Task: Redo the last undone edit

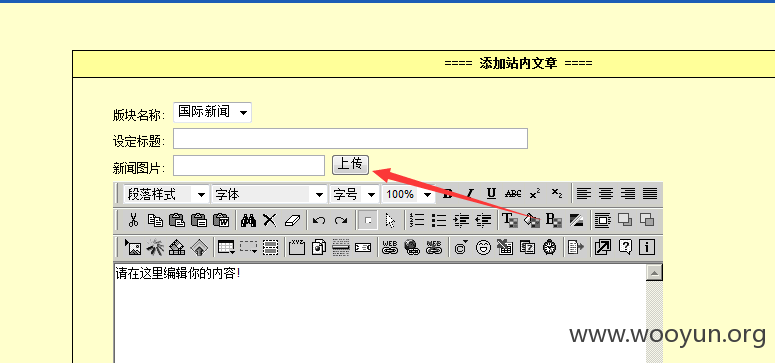Action: click(341, 221)
